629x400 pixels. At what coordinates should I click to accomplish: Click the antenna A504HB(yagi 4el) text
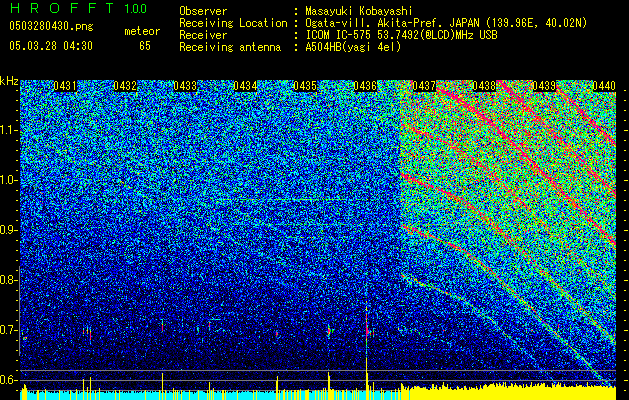(x=353, y=47)
